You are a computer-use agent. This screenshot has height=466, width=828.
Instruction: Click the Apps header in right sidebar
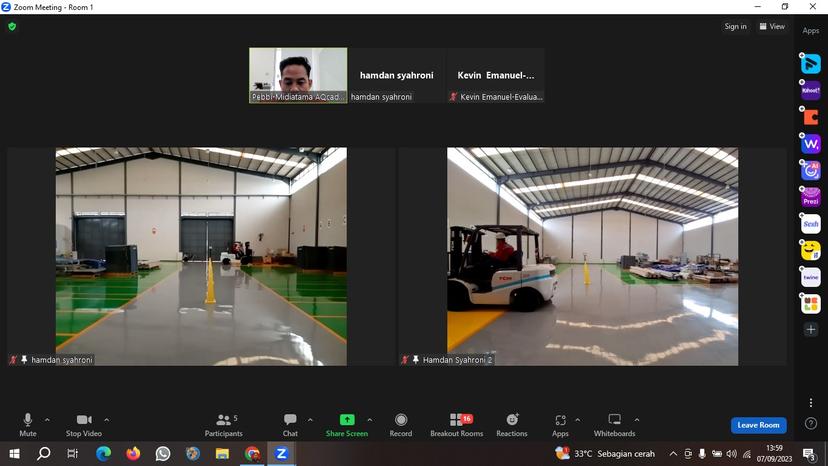[x=811, y=31]
